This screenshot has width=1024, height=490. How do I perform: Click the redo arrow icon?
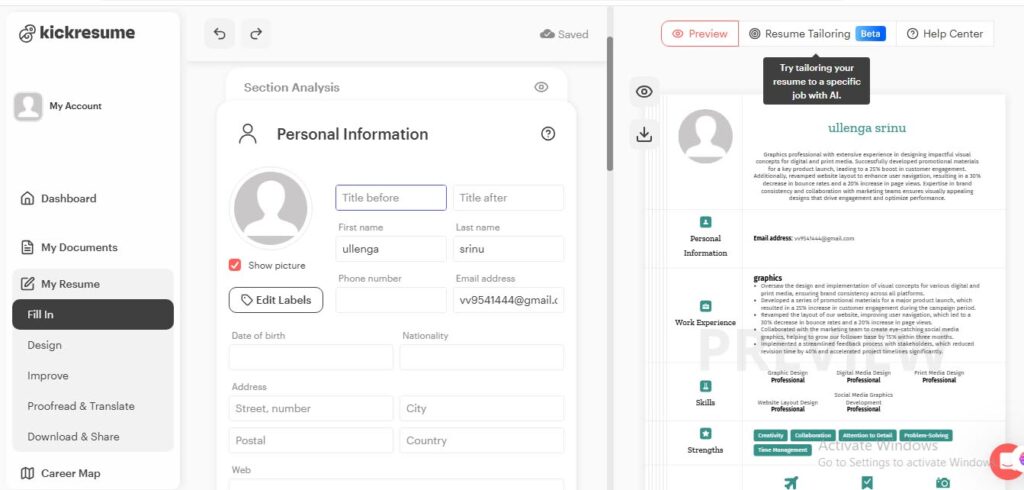[x=256, y=34]
